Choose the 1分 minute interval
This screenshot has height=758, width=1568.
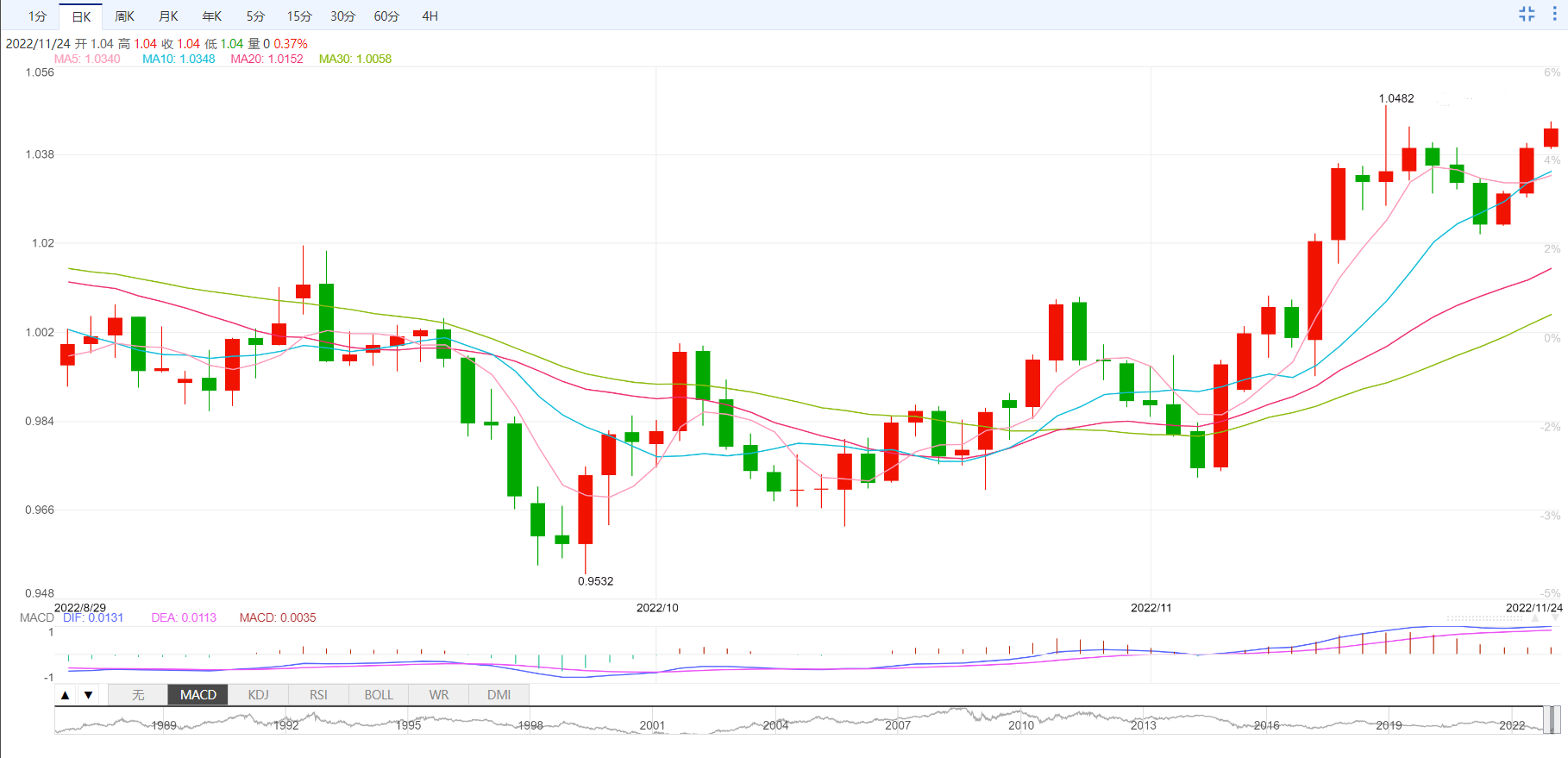click(x=37, y=16)
